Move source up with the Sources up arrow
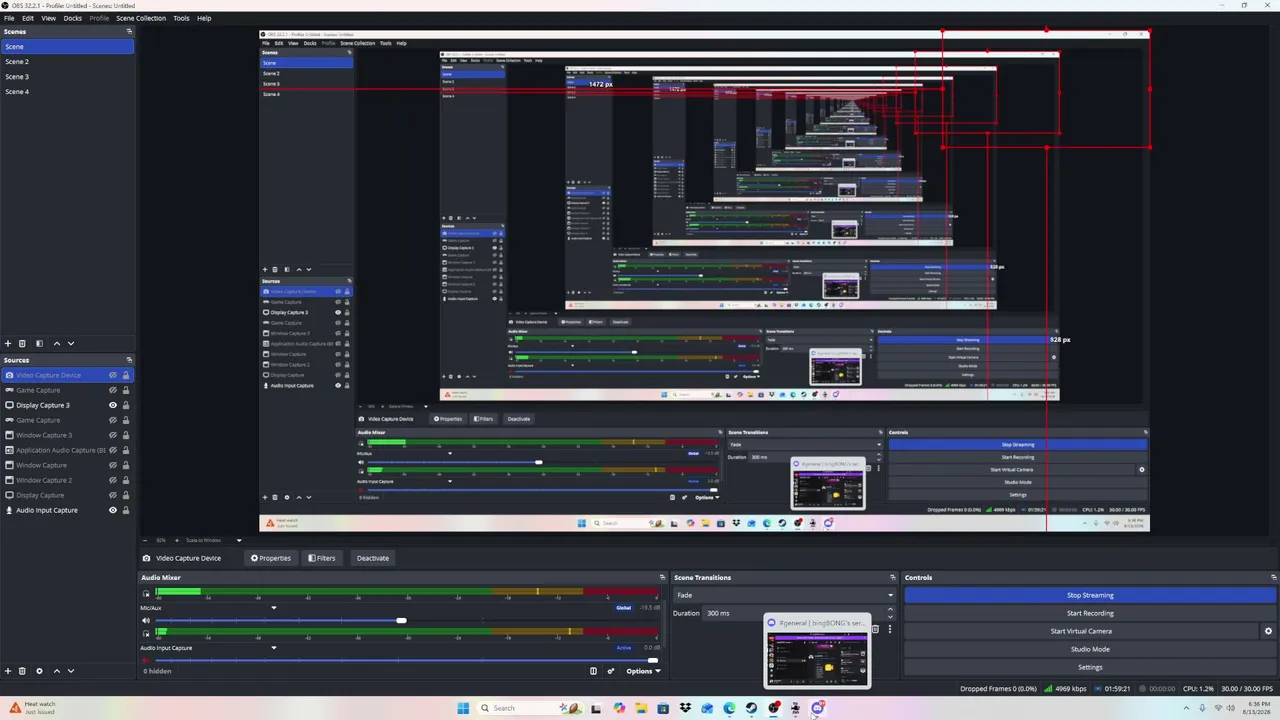The width and height of the screenshot is (1280, 720). pos(56,671)
